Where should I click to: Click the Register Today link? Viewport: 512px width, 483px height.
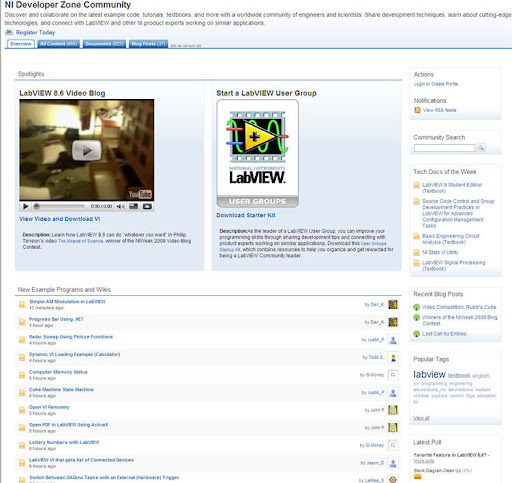pyautogui.click(x=35, y=32)
